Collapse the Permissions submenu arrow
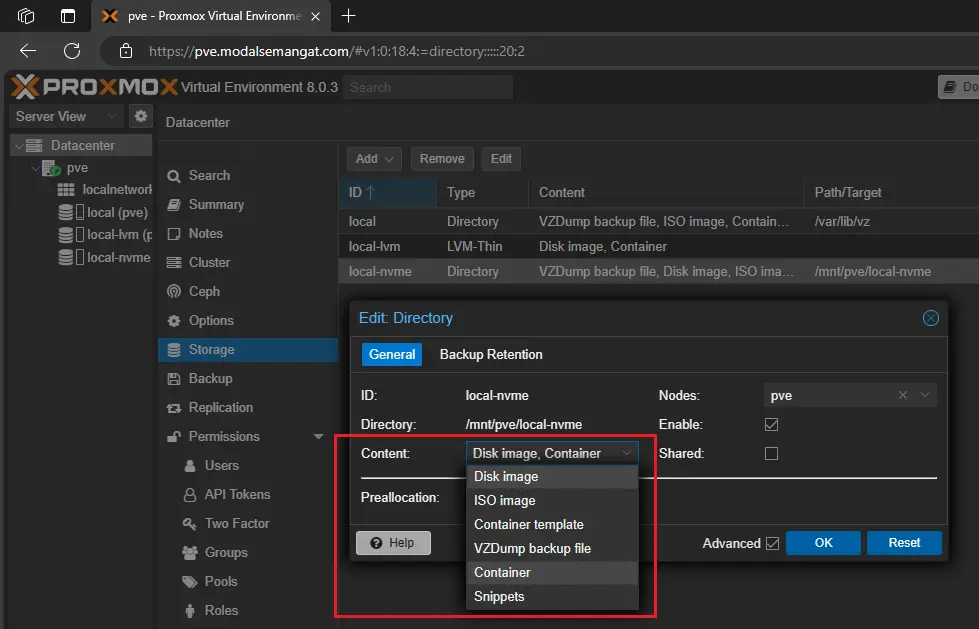 pos(318,437)
